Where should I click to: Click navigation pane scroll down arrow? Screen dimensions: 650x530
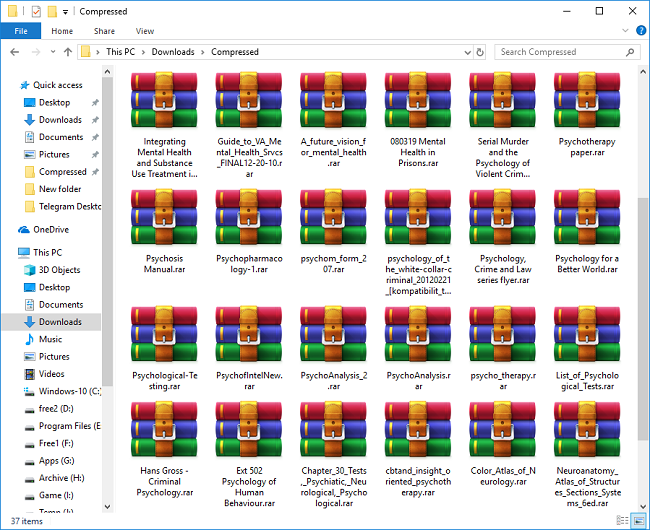pyautogui.click(x=107, y=506)
